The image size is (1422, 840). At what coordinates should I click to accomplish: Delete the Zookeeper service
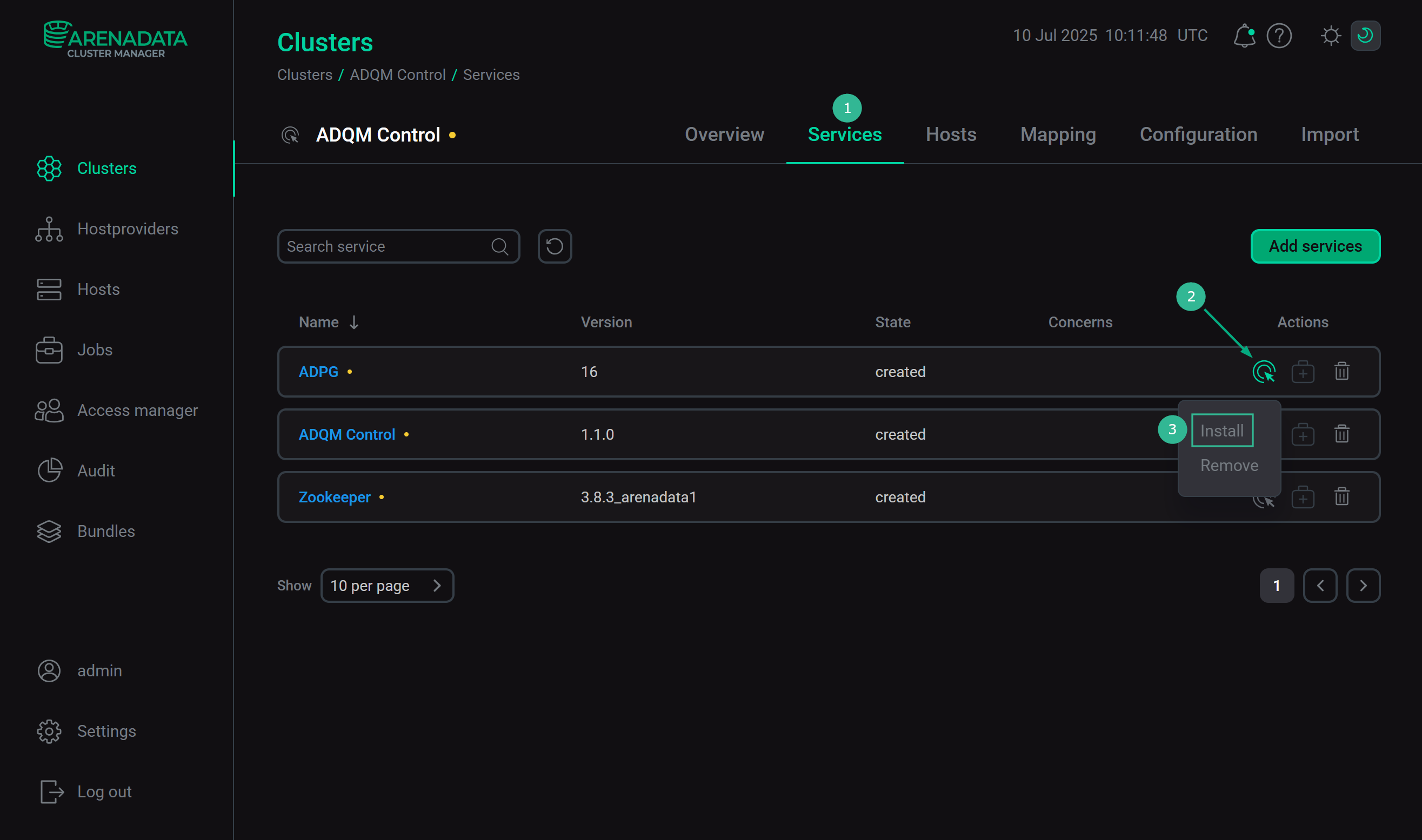(1341, 497)
